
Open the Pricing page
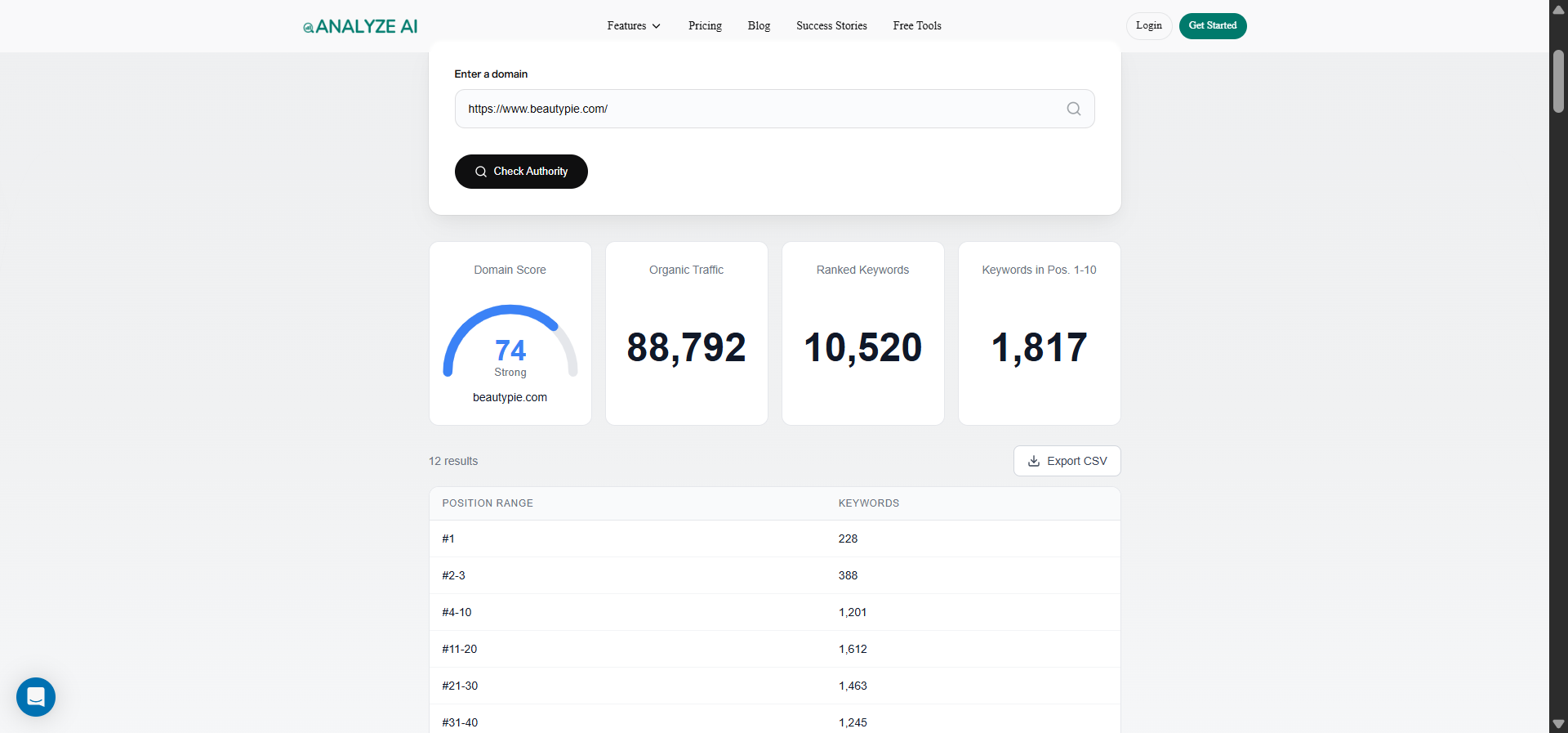click(x=705, y=26)
